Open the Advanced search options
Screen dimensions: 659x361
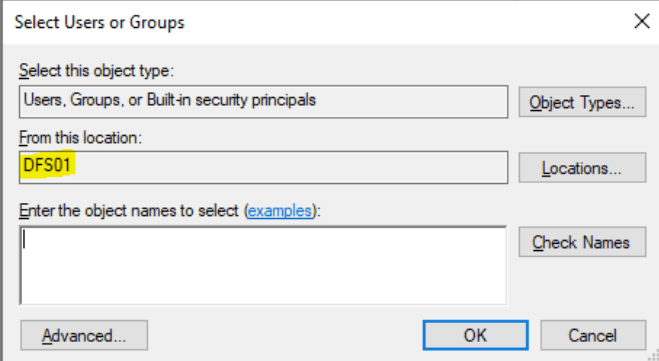click(84, 335)
